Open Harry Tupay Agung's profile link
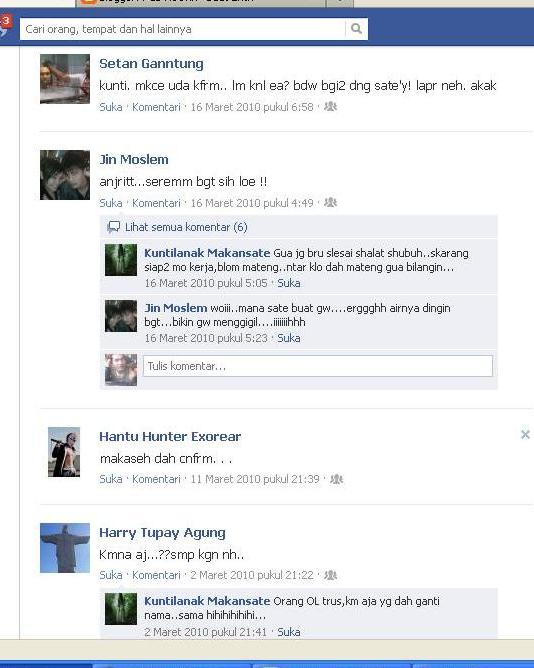Screen dimensions: 534x668 (162, 533)
